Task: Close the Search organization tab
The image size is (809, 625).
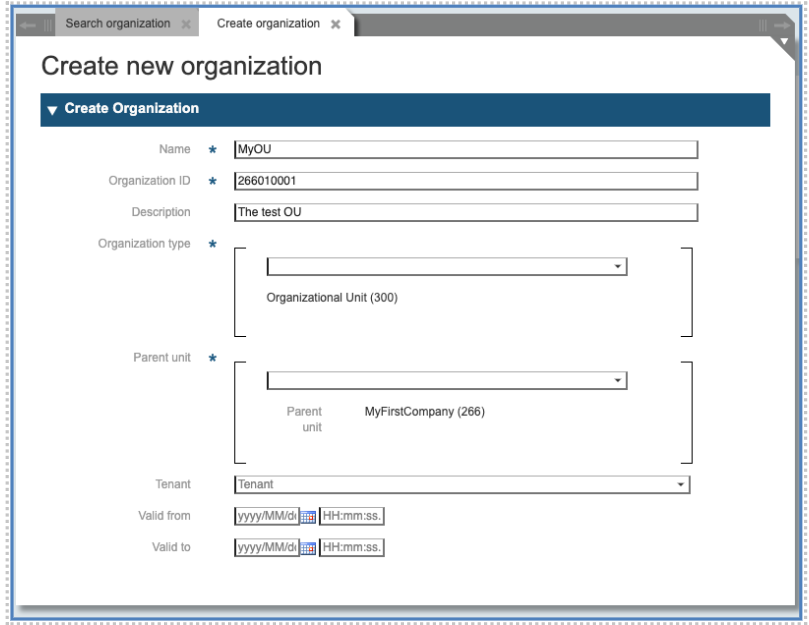Action: click(x=186, y=24)
